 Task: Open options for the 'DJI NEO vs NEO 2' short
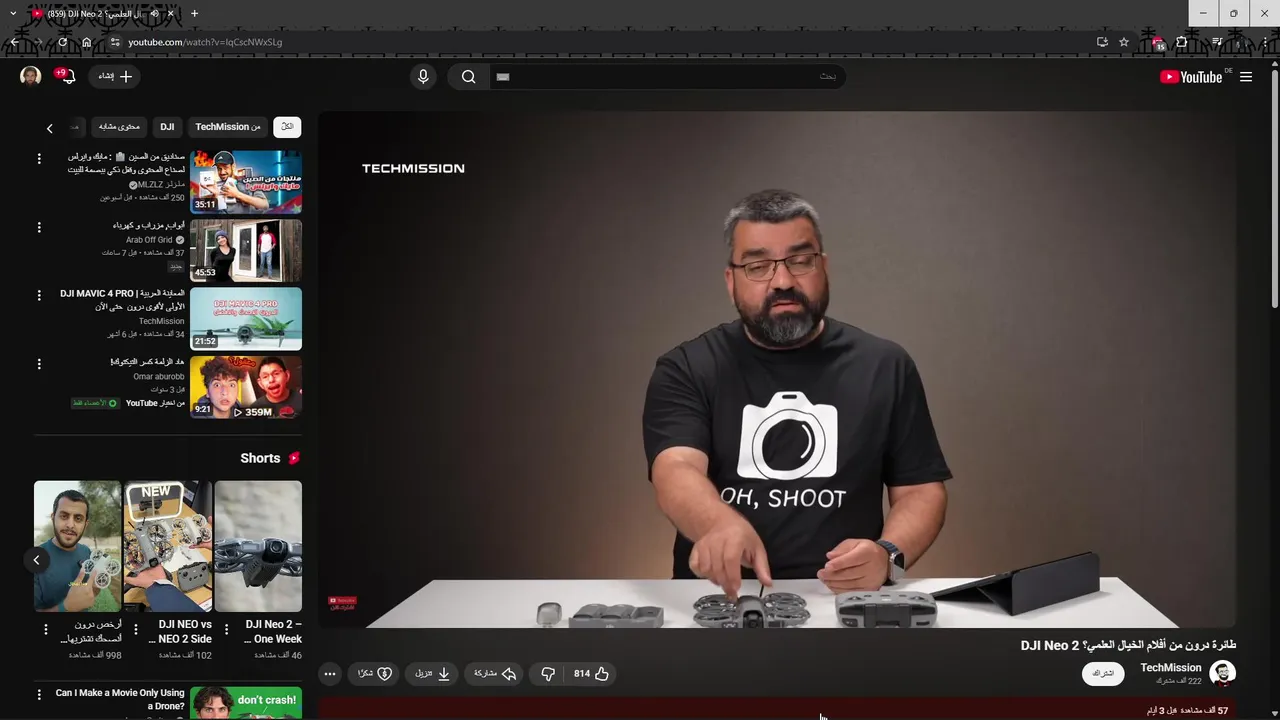(x=136, y=630)
